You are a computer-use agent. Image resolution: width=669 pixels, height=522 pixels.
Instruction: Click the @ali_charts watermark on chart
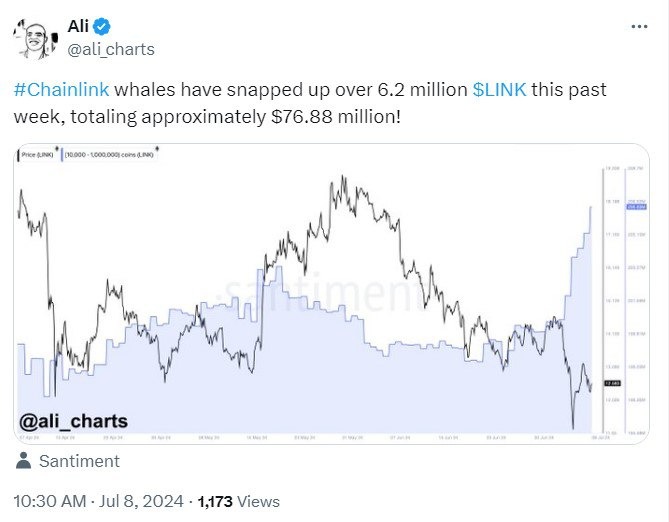[x=76, y=422]
